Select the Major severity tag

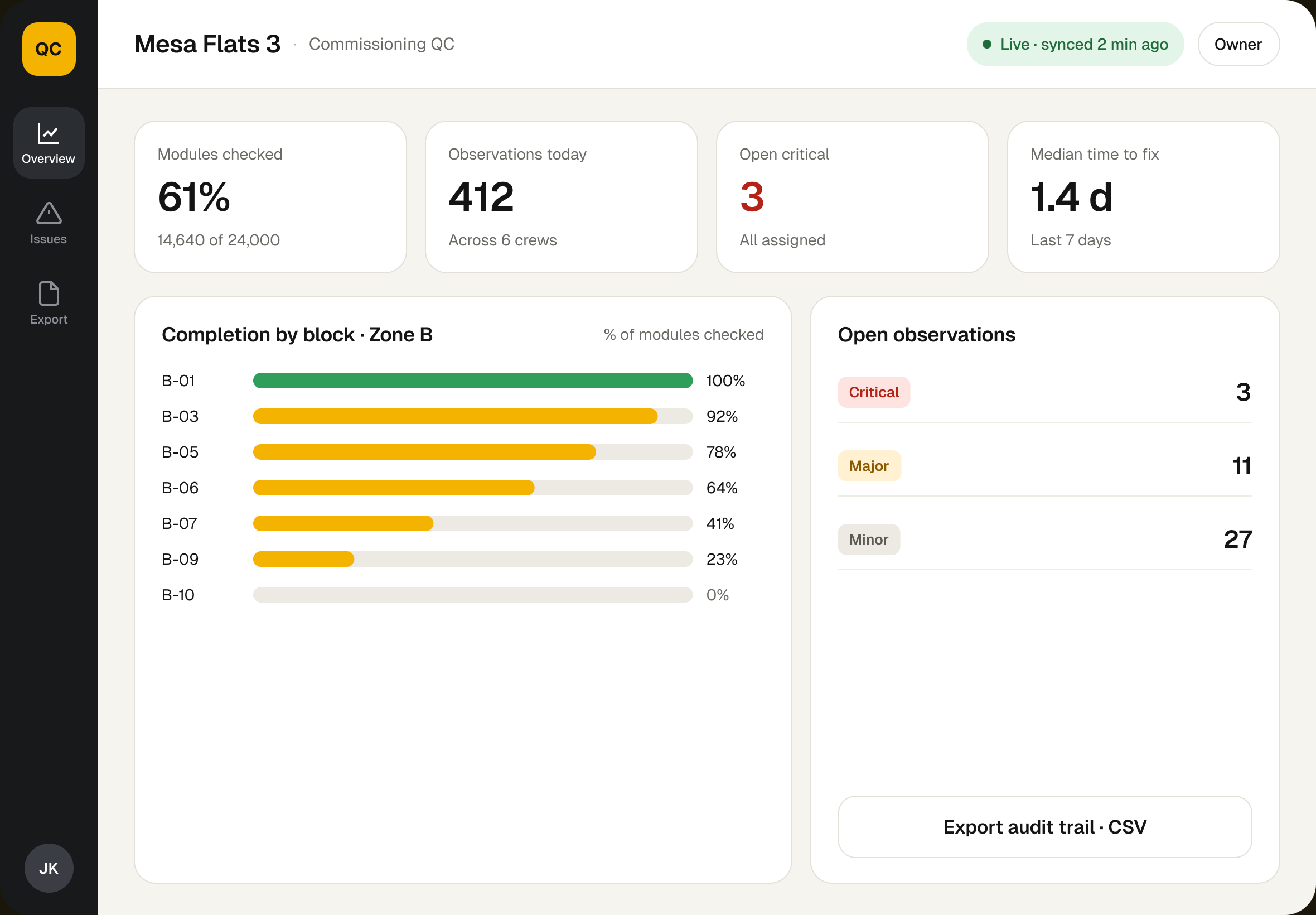coord(869,465)
